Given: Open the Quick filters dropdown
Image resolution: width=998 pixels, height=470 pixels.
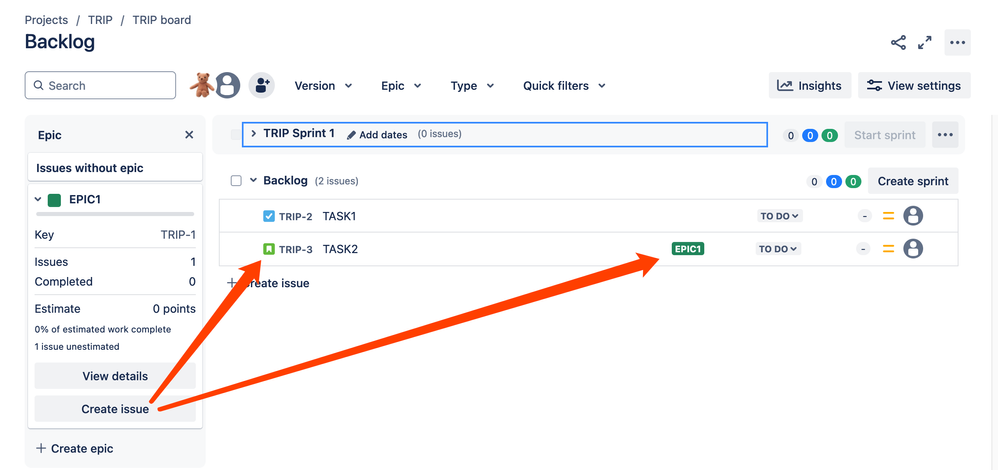Looking at the screenshot, I should (564, 85).
